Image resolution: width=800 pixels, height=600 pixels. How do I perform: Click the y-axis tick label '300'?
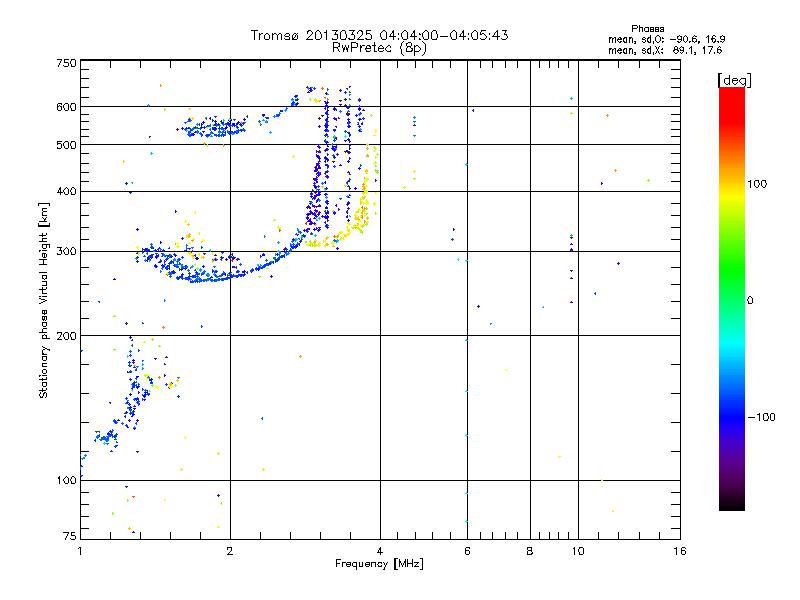point(66,252)
